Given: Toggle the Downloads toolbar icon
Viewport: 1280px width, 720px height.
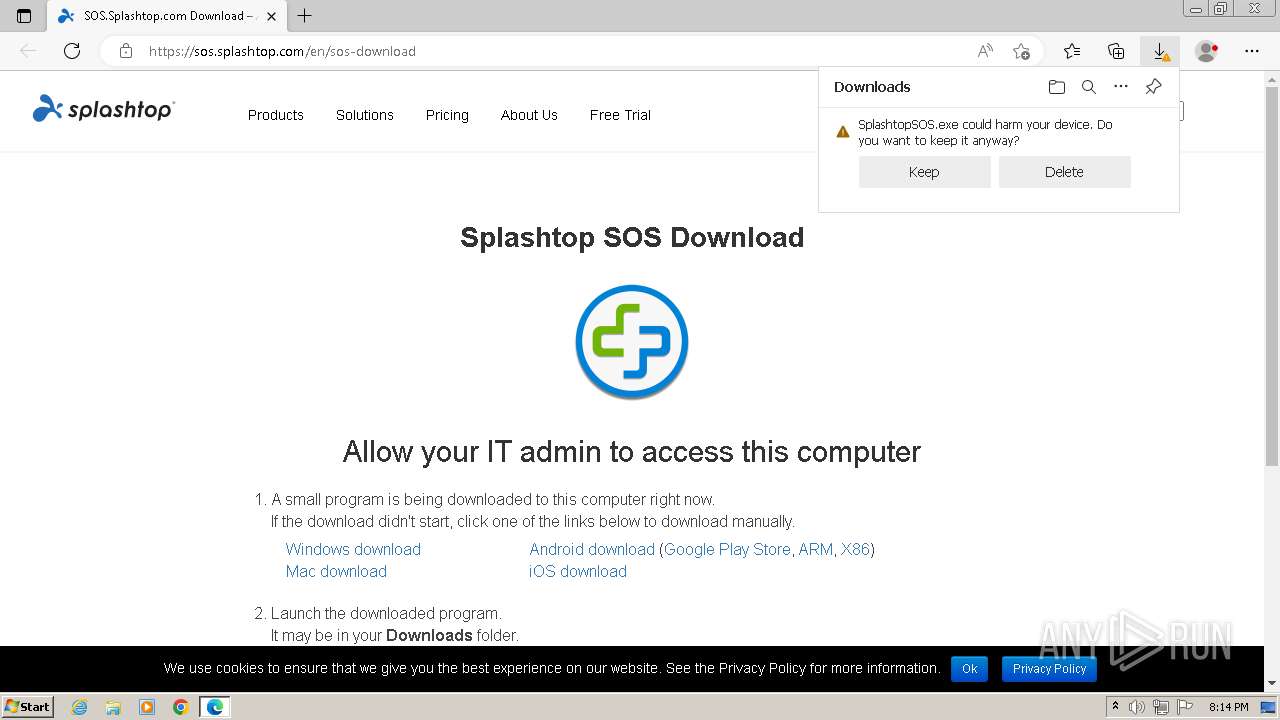Looking at the screenshot, I should coord(1160,51).
